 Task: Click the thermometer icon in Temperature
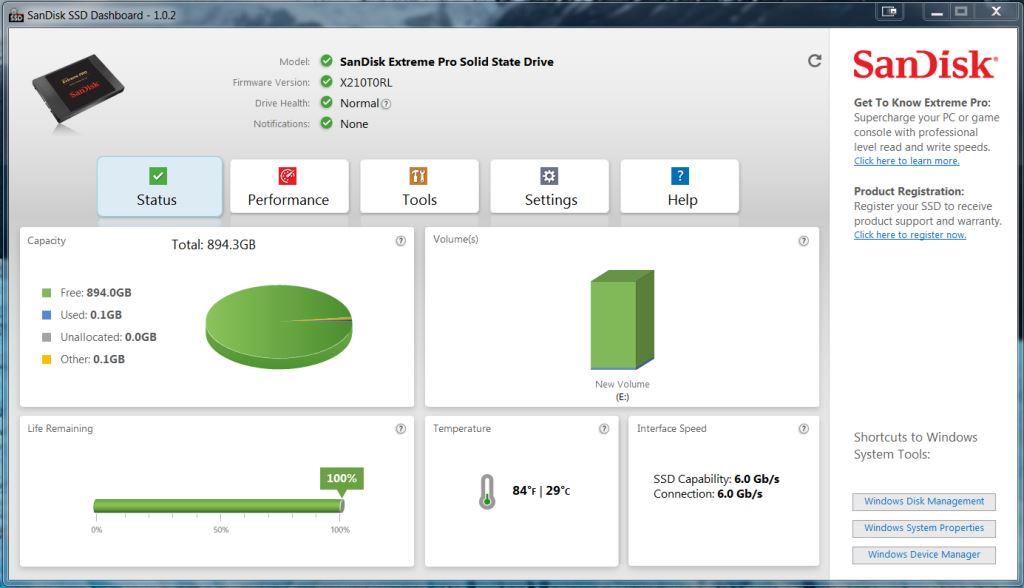coord(487,492)
